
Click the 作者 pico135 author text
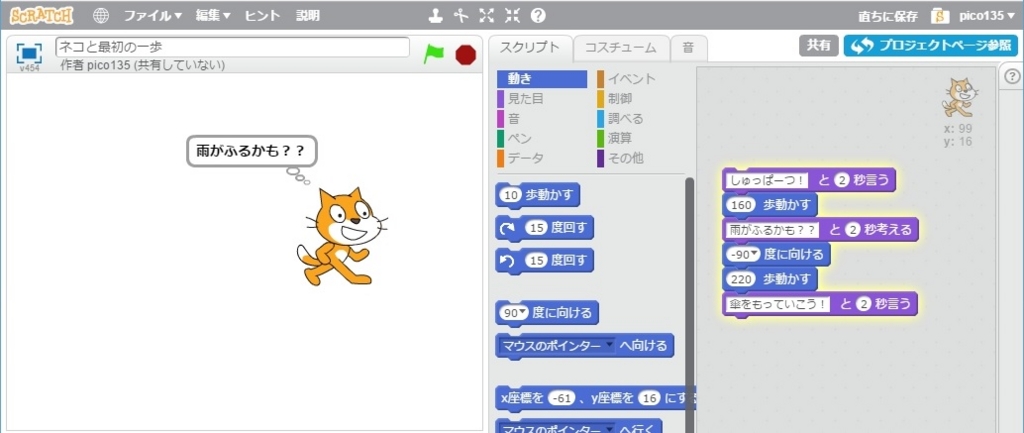(143, 65)
